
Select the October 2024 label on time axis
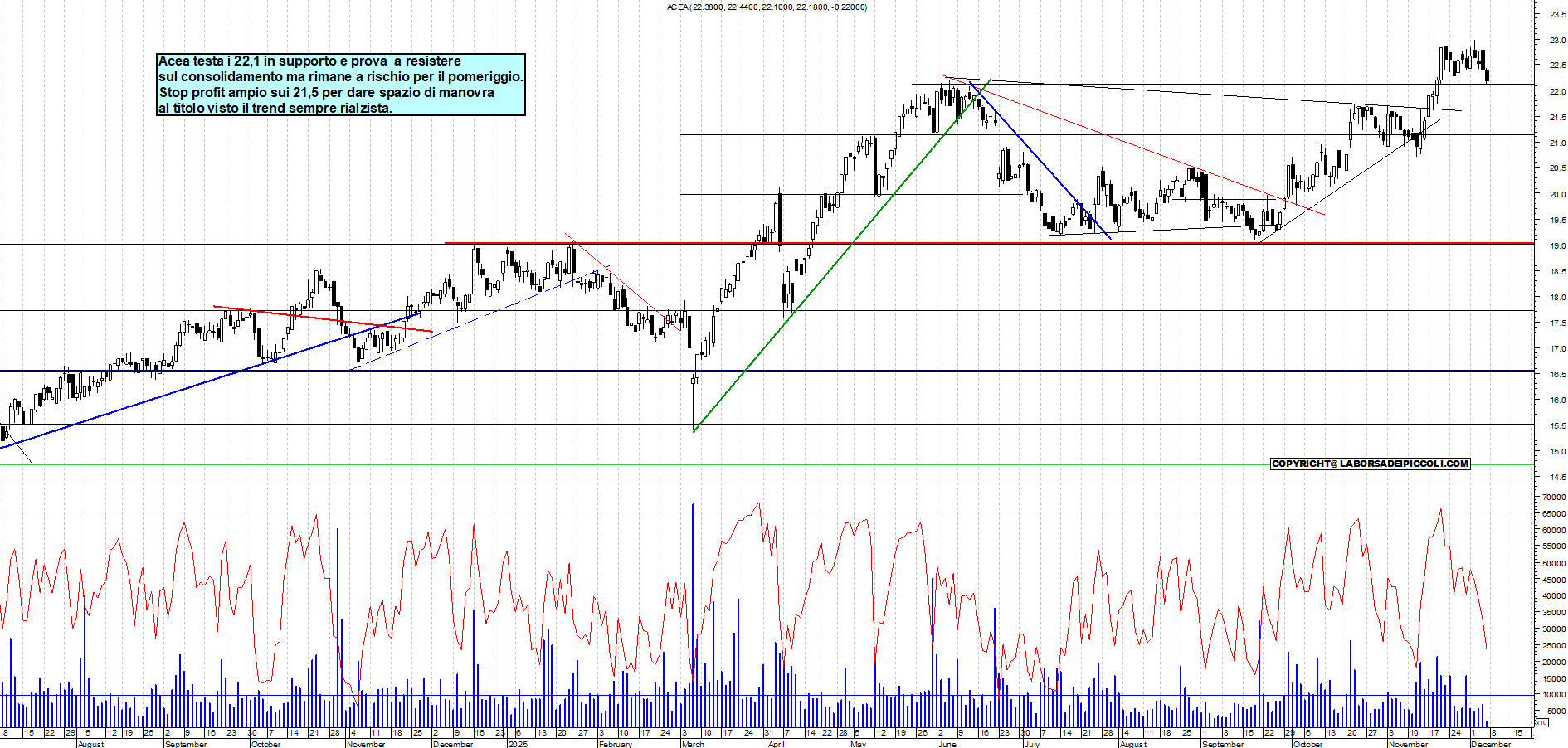pos(265,744)
